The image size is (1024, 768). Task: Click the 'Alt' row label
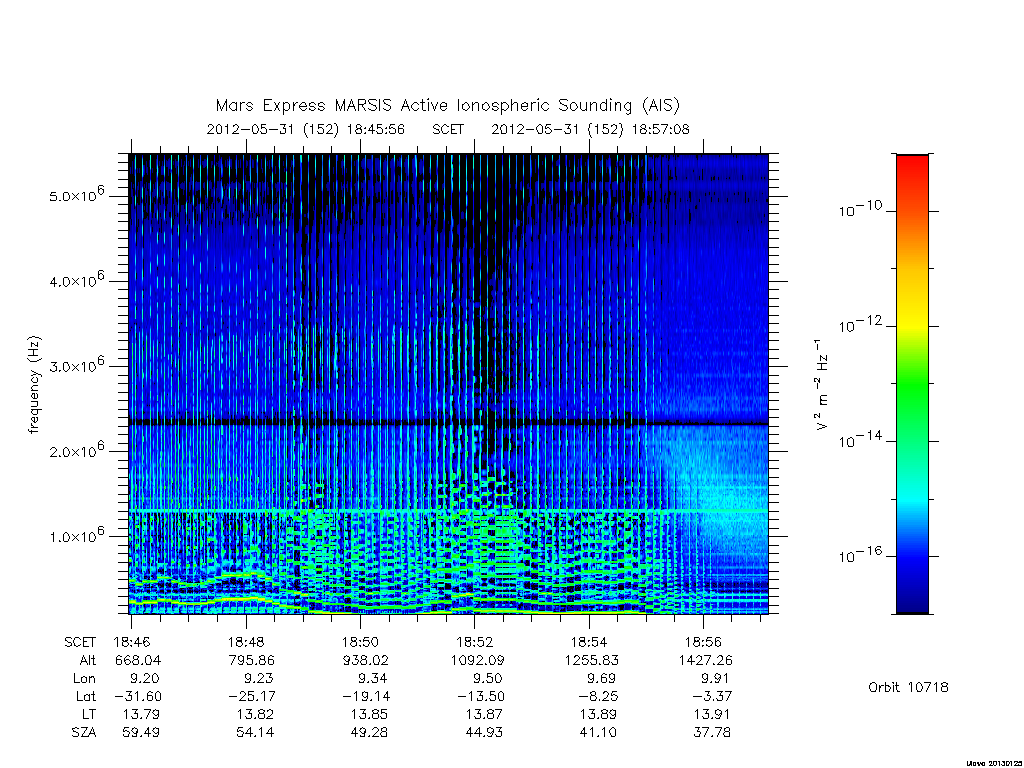pyautogui.click(x=88, y=660)
